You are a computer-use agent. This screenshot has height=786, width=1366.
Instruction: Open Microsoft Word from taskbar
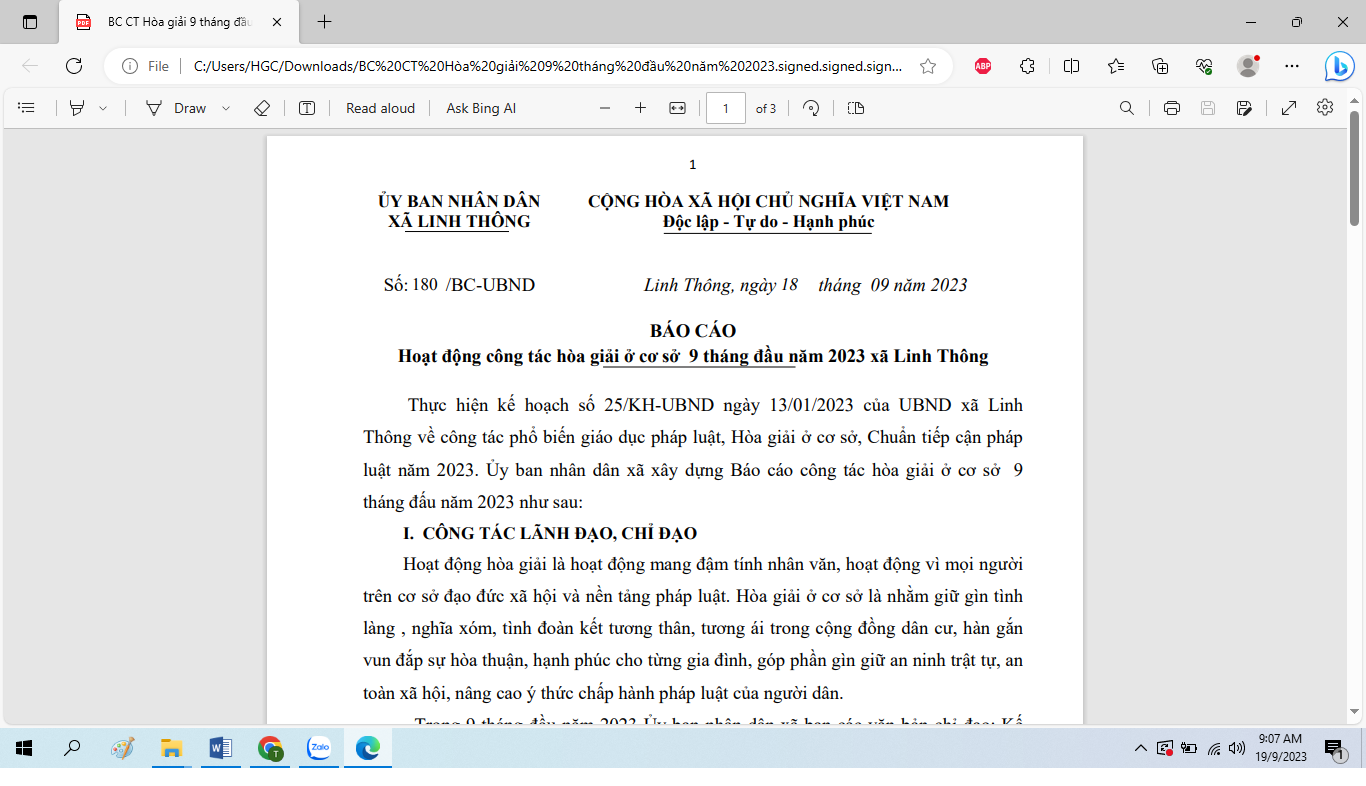[220, 748]
